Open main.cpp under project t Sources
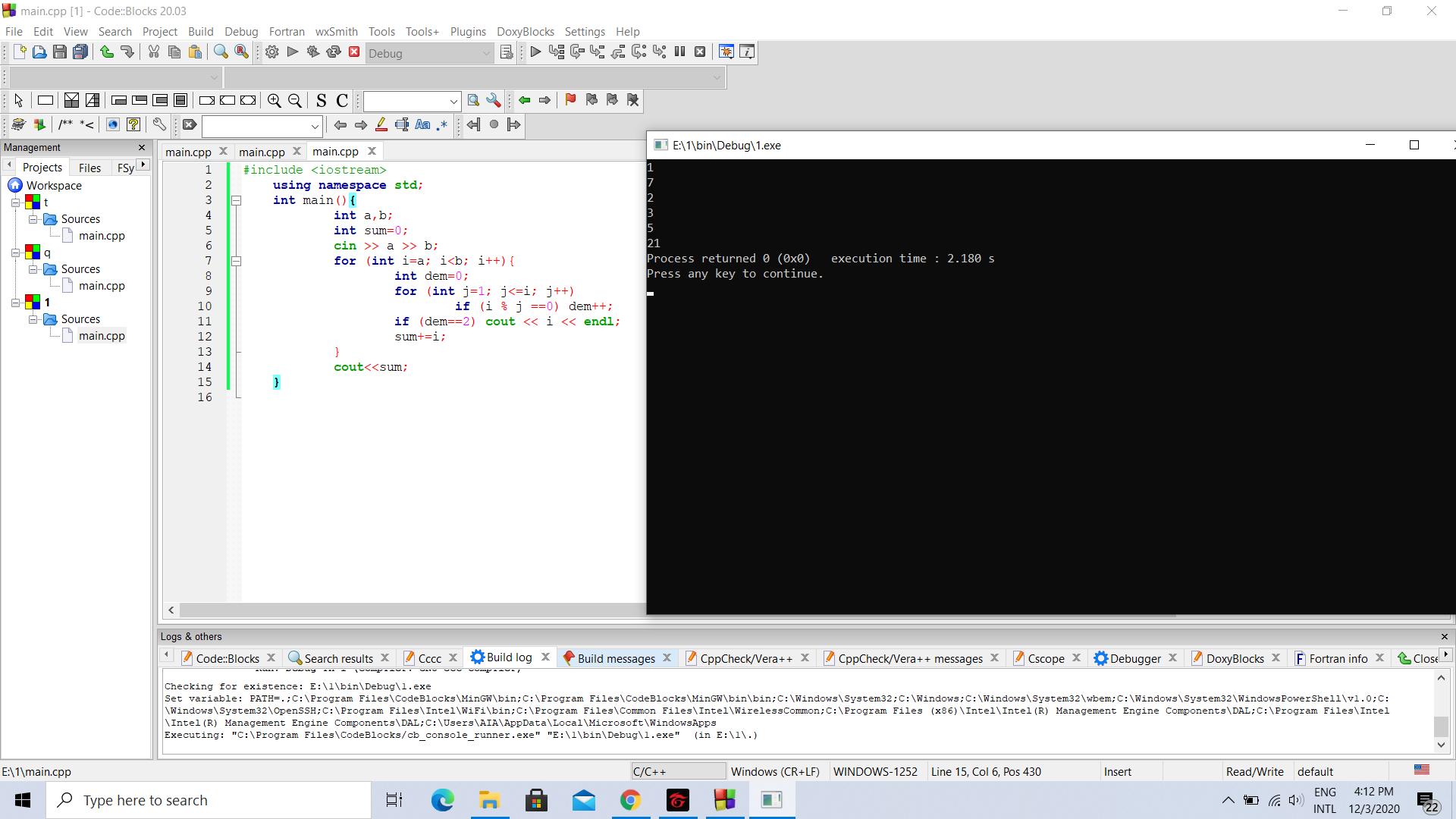Viewport: 1456px width, 819px height. tap(102, 236)
